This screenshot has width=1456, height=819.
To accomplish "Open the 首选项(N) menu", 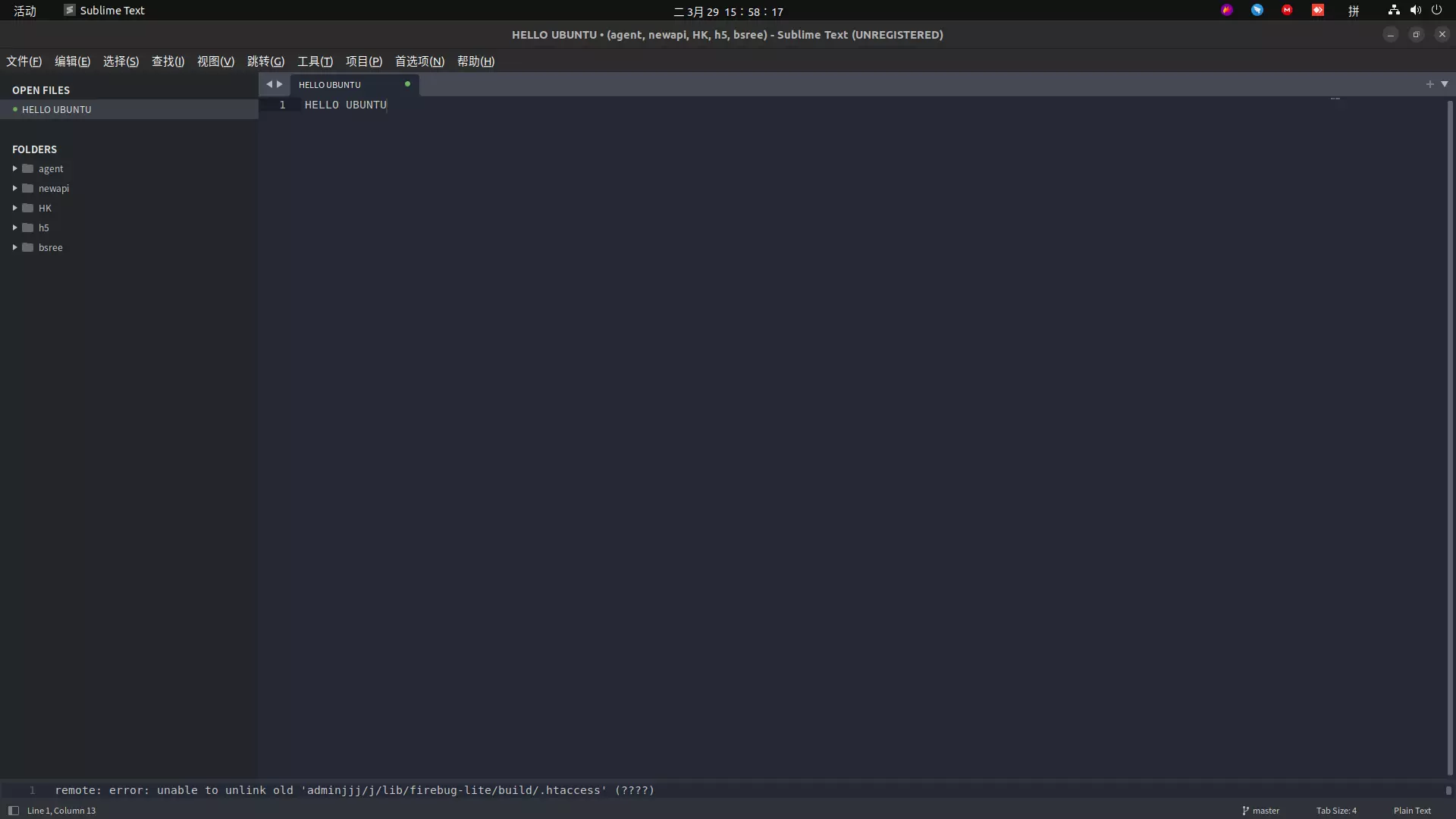I will [420, 61].
